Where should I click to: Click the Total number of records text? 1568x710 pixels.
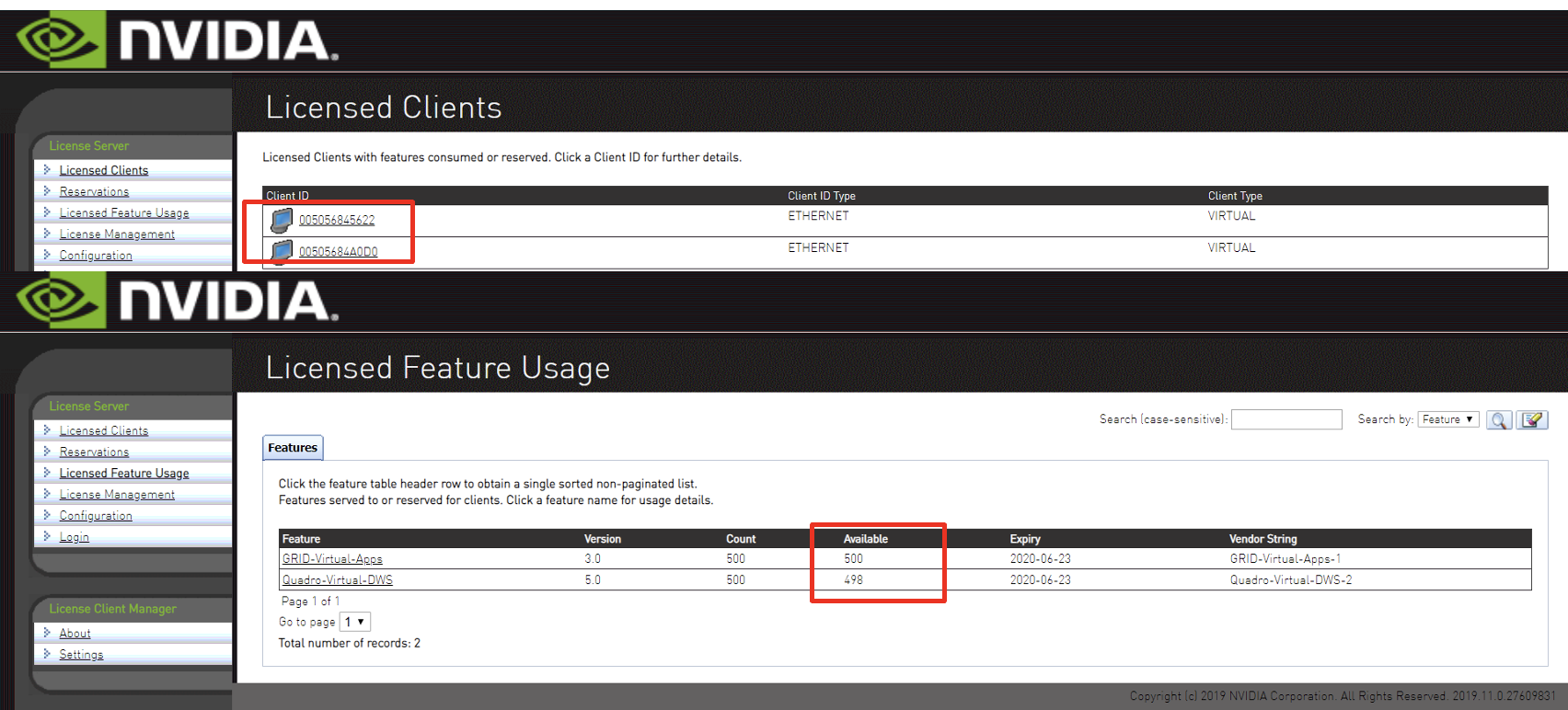[x=350, y=643]
